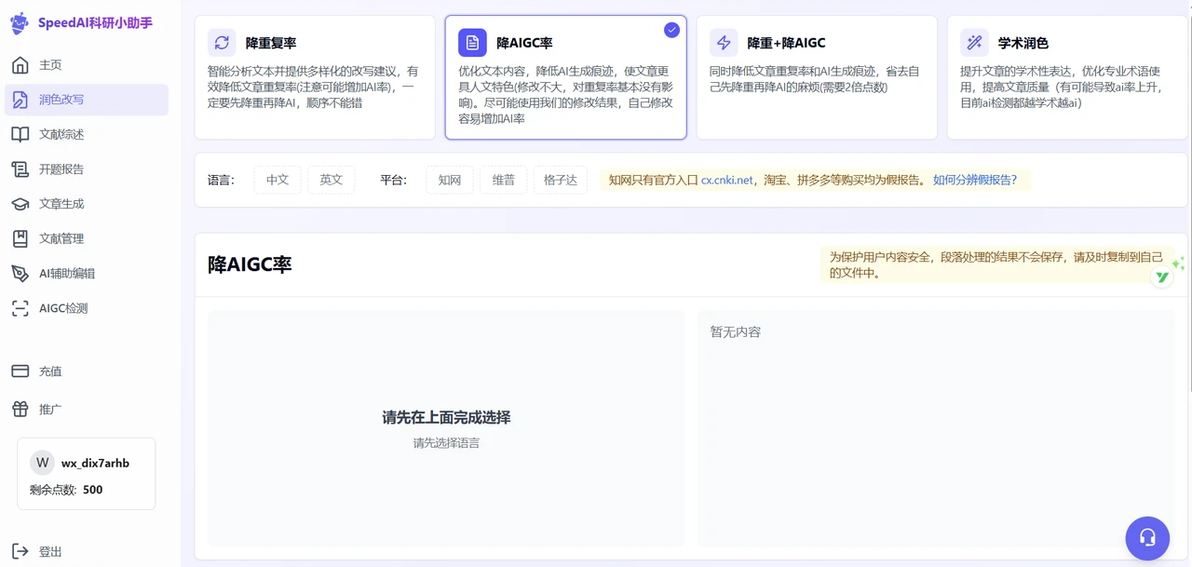
Task: Click the W user avatar
Action: (43, 463)
